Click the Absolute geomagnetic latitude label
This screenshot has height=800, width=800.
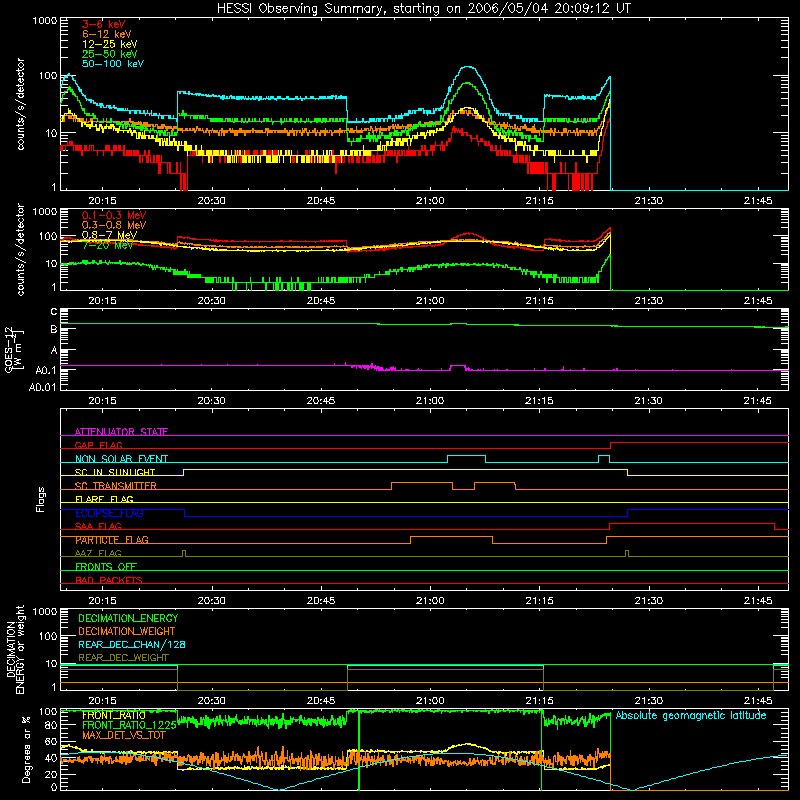click(x=691, y=715)
